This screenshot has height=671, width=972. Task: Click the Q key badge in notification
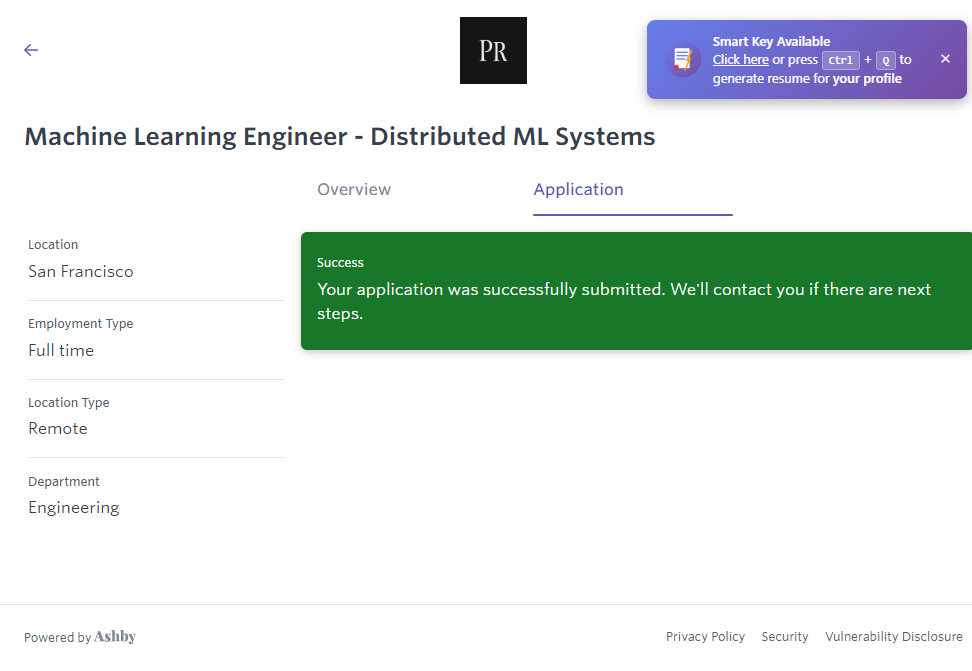tap(885, 60)
